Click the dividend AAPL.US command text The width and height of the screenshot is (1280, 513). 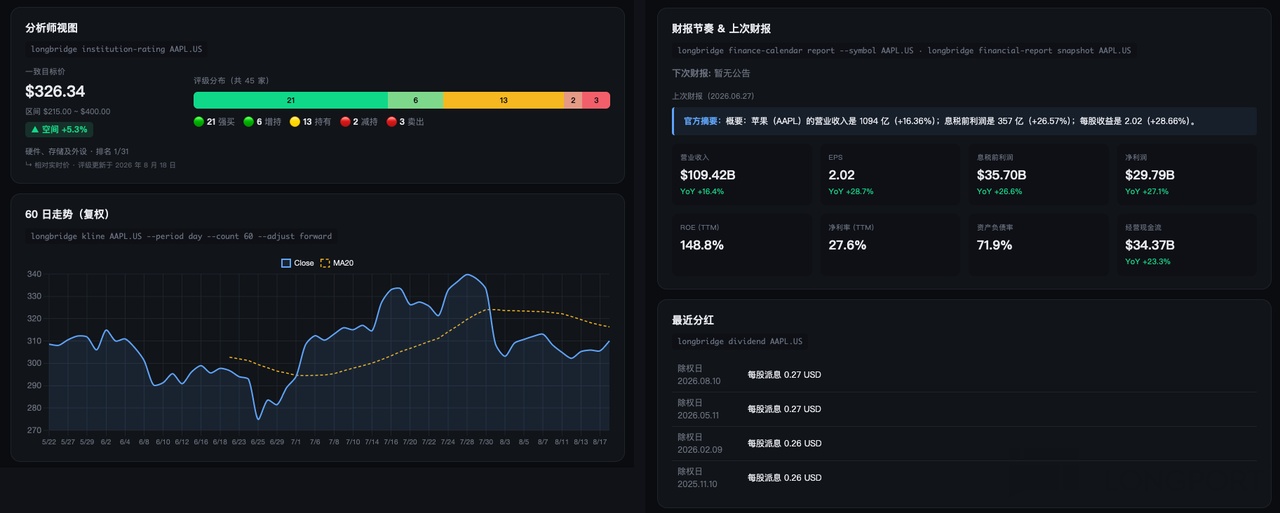pos(740,341)
